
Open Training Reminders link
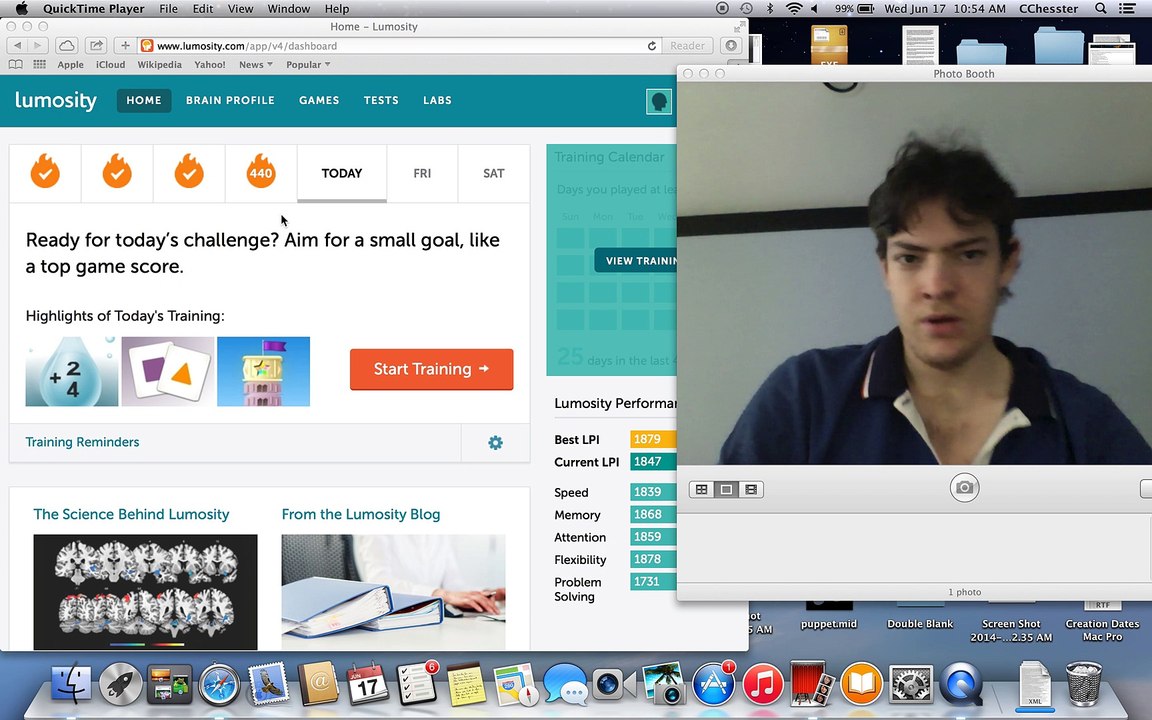[82, 442]
